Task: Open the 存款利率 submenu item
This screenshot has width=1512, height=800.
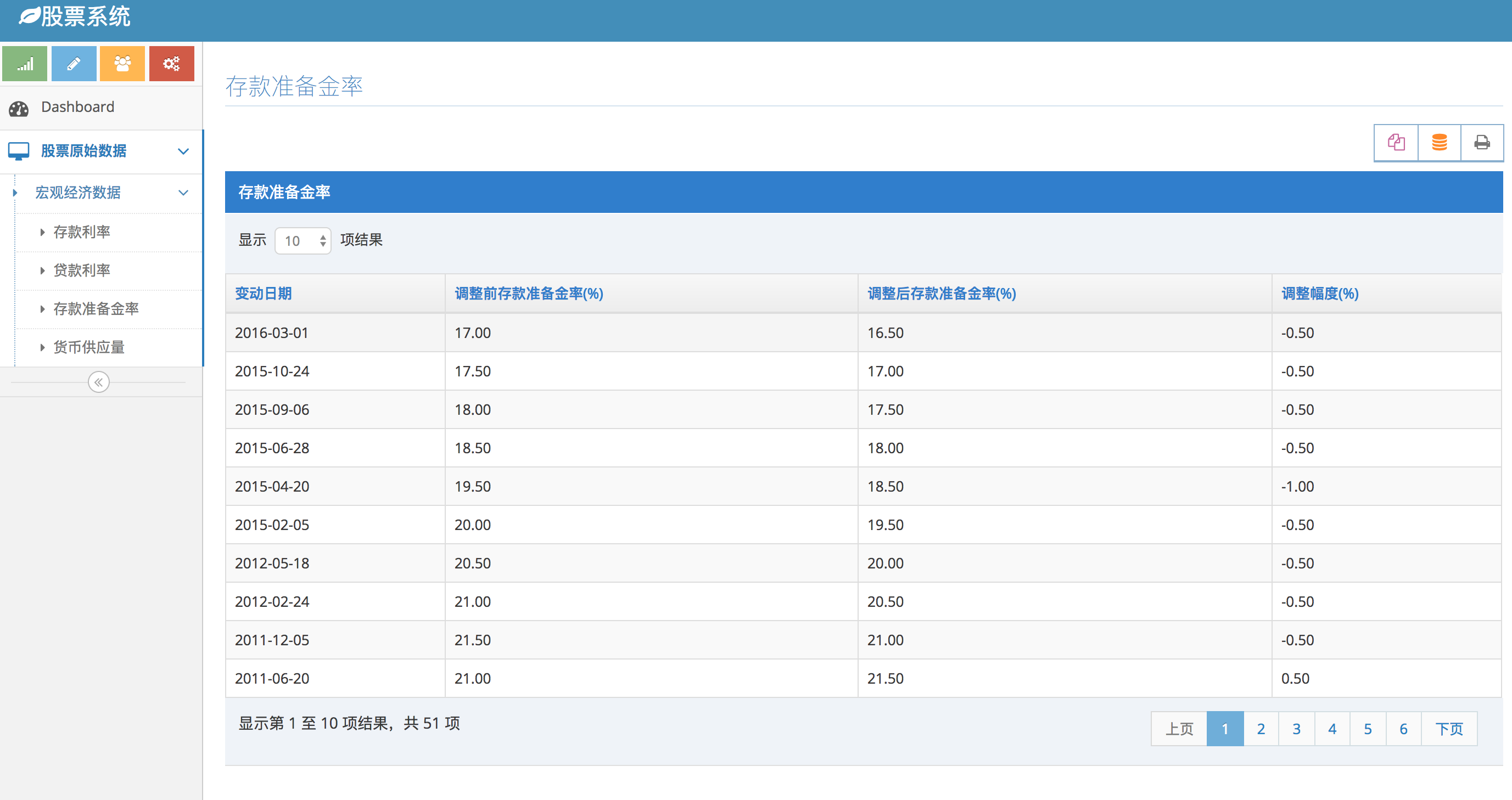Action: tap(82, 232)
